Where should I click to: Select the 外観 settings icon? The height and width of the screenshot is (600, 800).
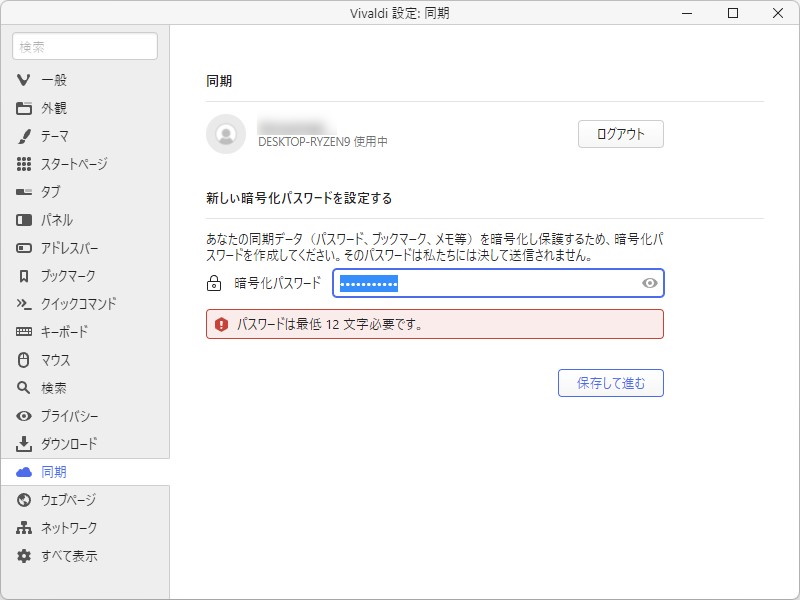click(x=23, y=108)
